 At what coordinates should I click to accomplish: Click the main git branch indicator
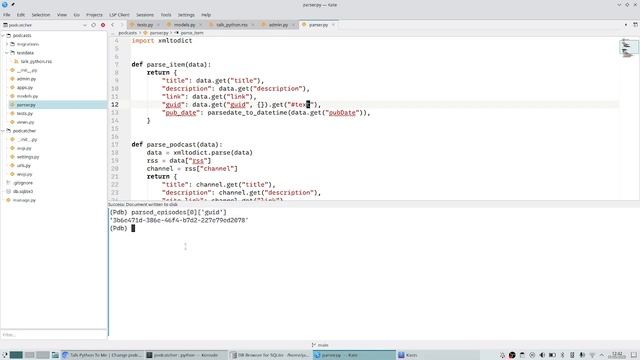pos(320,345)
